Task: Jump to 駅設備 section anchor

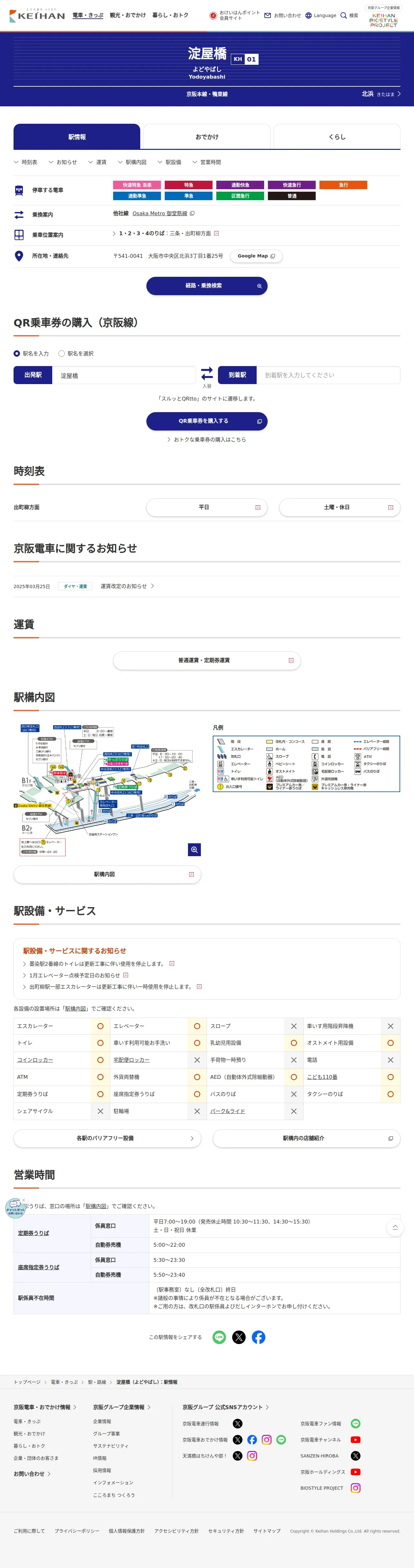Action: click(x=169, y=162)
